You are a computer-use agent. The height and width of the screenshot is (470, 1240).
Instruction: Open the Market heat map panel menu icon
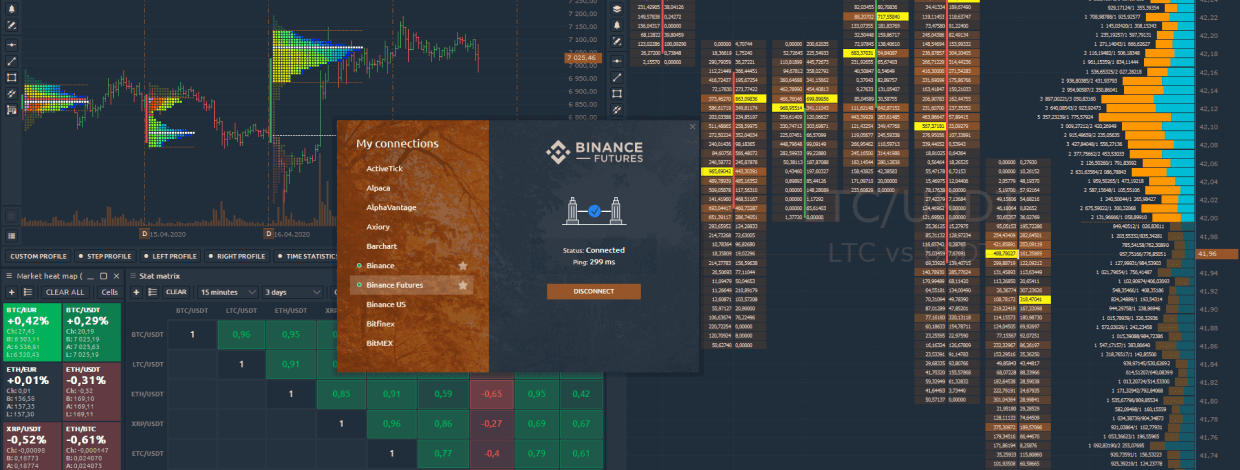tap(9, 276)
